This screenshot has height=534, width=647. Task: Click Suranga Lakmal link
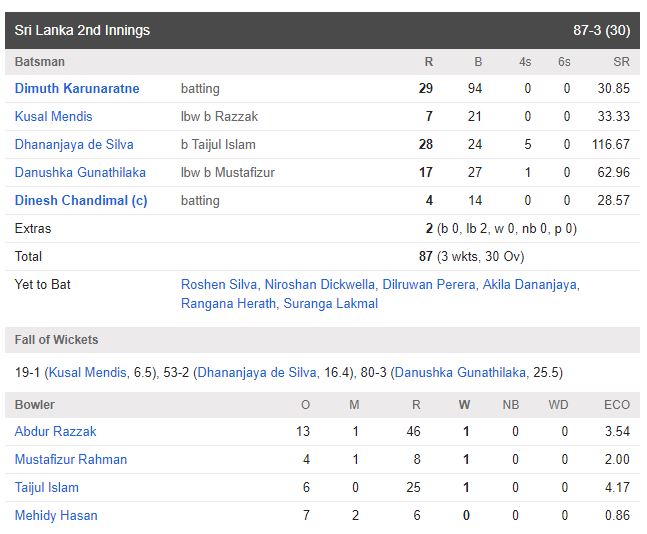(x=331, y=303)
